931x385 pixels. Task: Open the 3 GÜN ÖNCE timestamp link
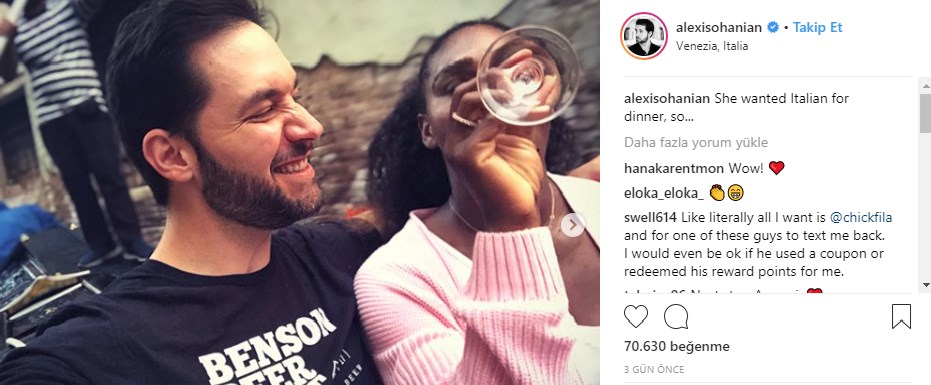pos(654,370)
